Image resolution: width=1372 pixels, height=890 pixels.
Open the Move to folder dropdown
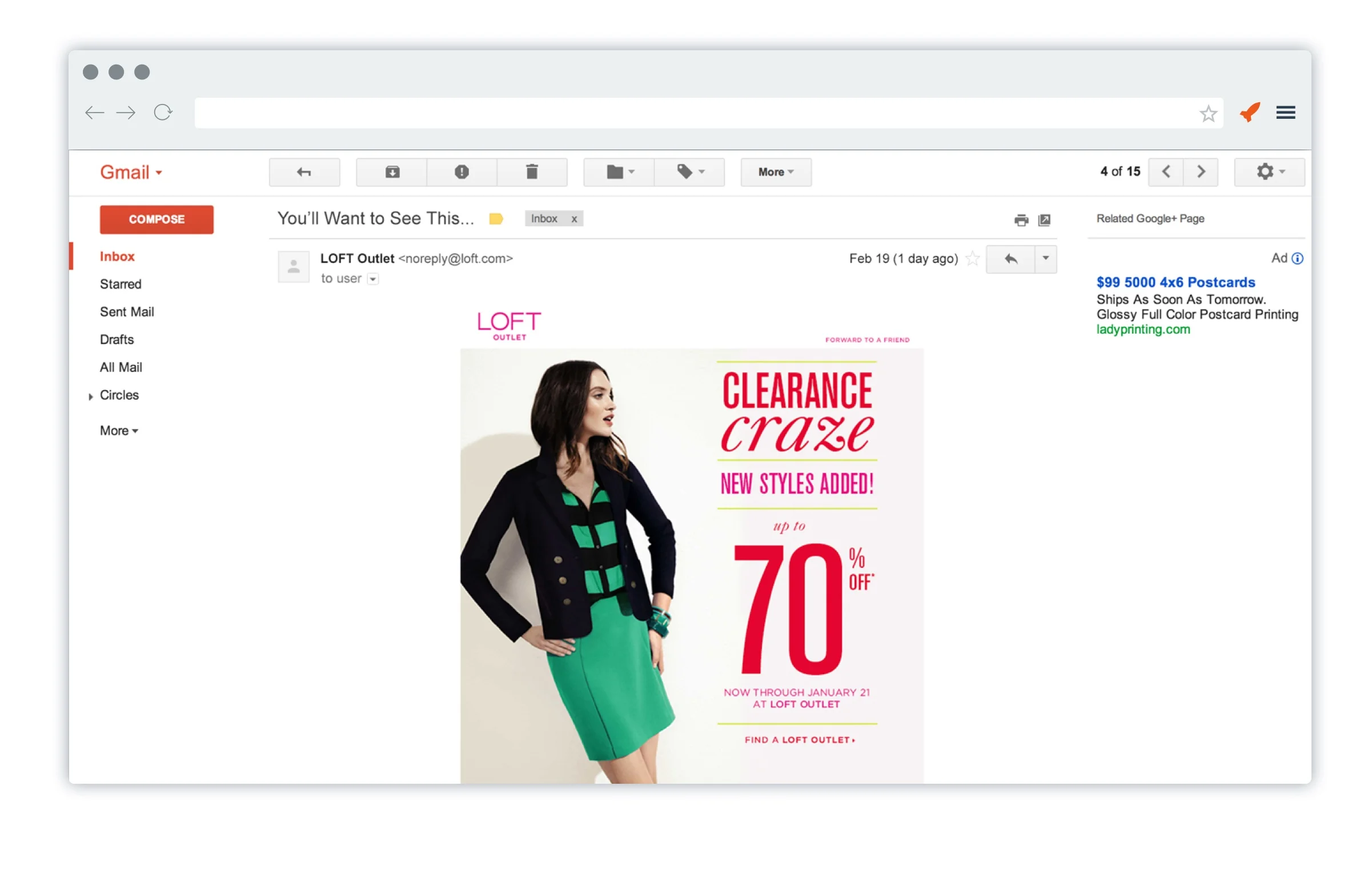pyautogui.click(x=619, y=172)
